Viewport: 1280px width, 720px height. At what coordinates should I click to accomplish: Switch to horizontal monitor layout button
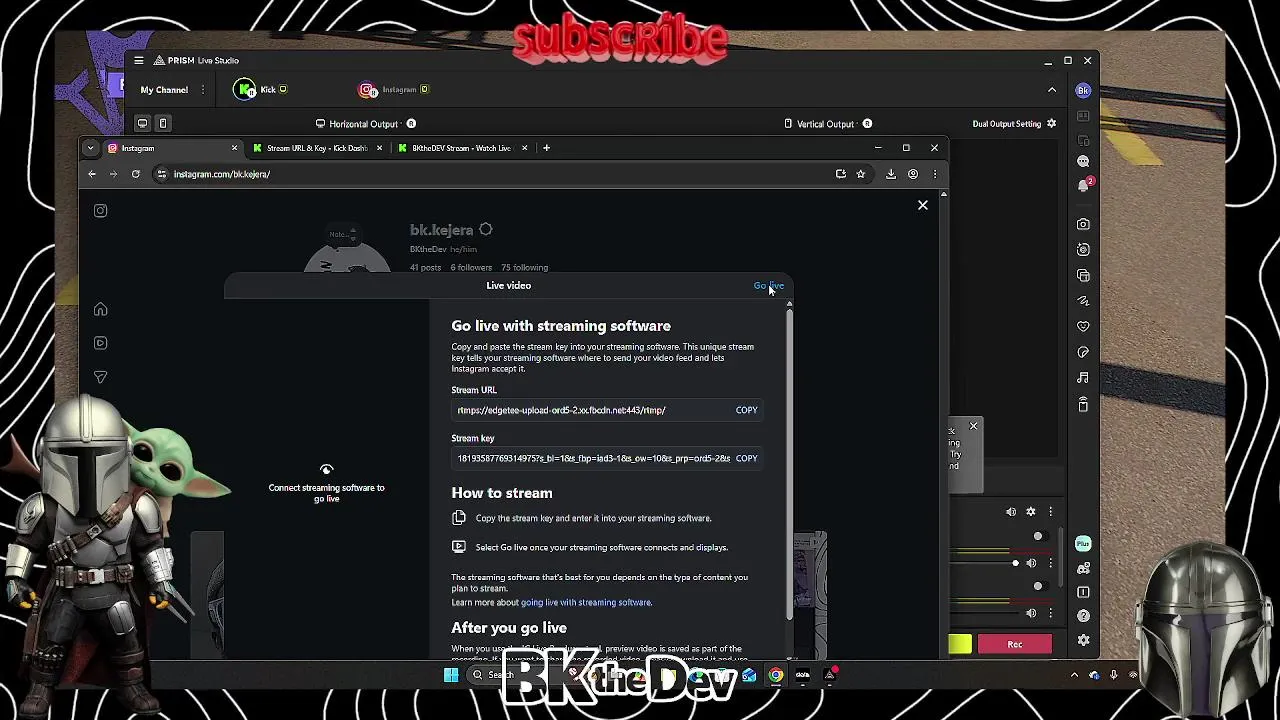142,124
